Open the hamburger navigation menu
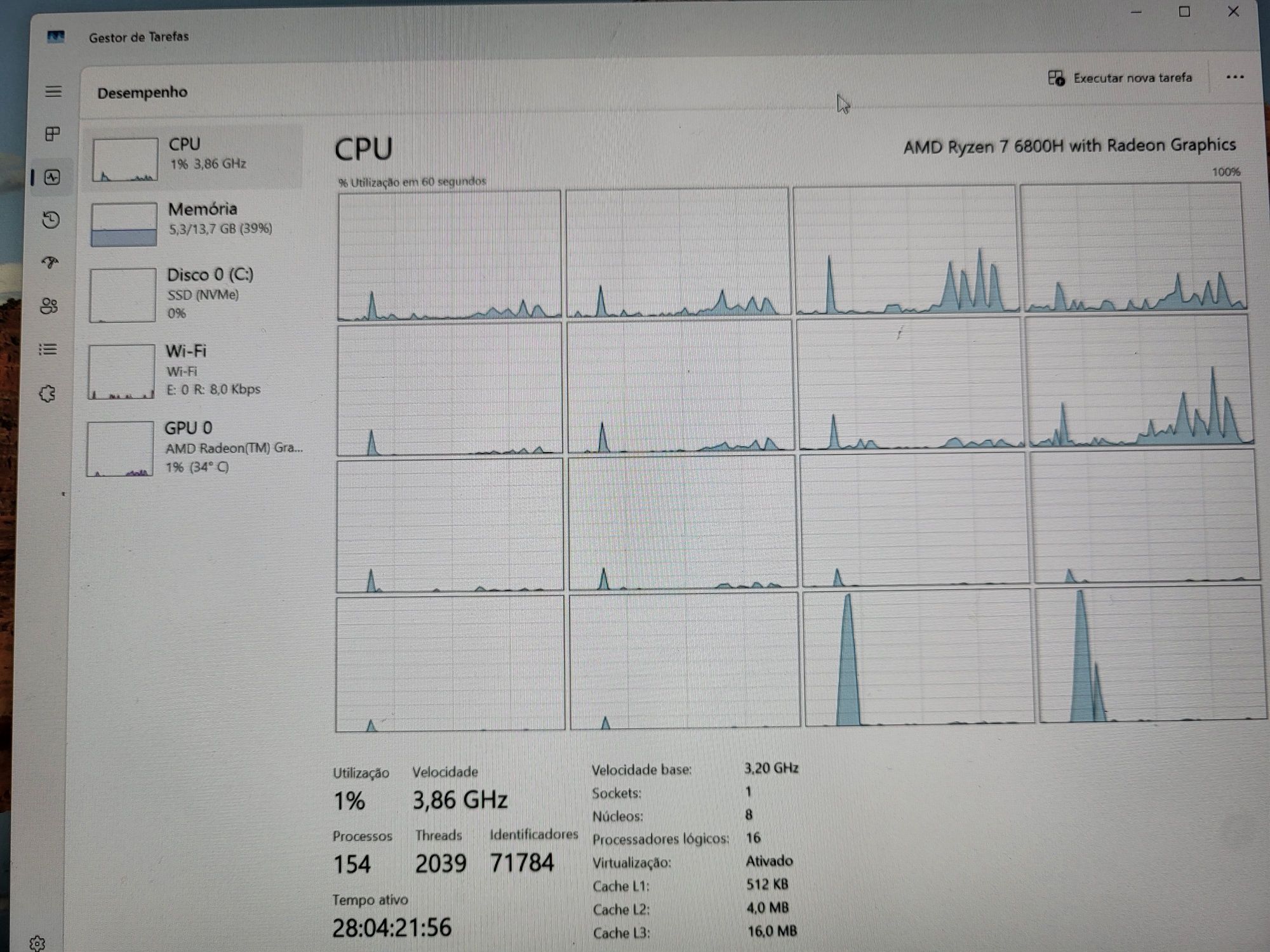 [53, 91]
